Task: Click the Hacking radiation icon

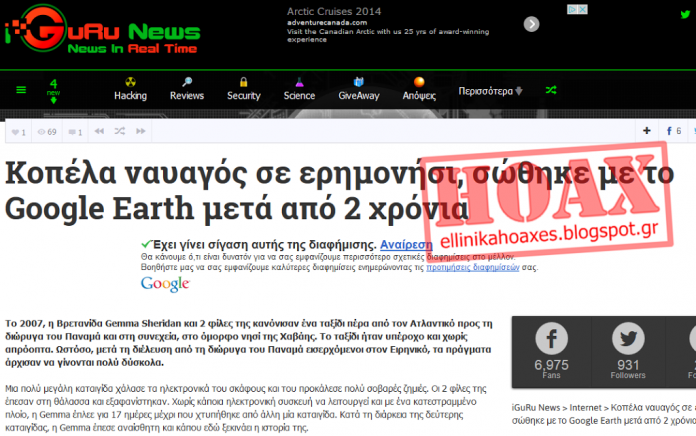Action: pyautogui.click(x=130, y=82)
